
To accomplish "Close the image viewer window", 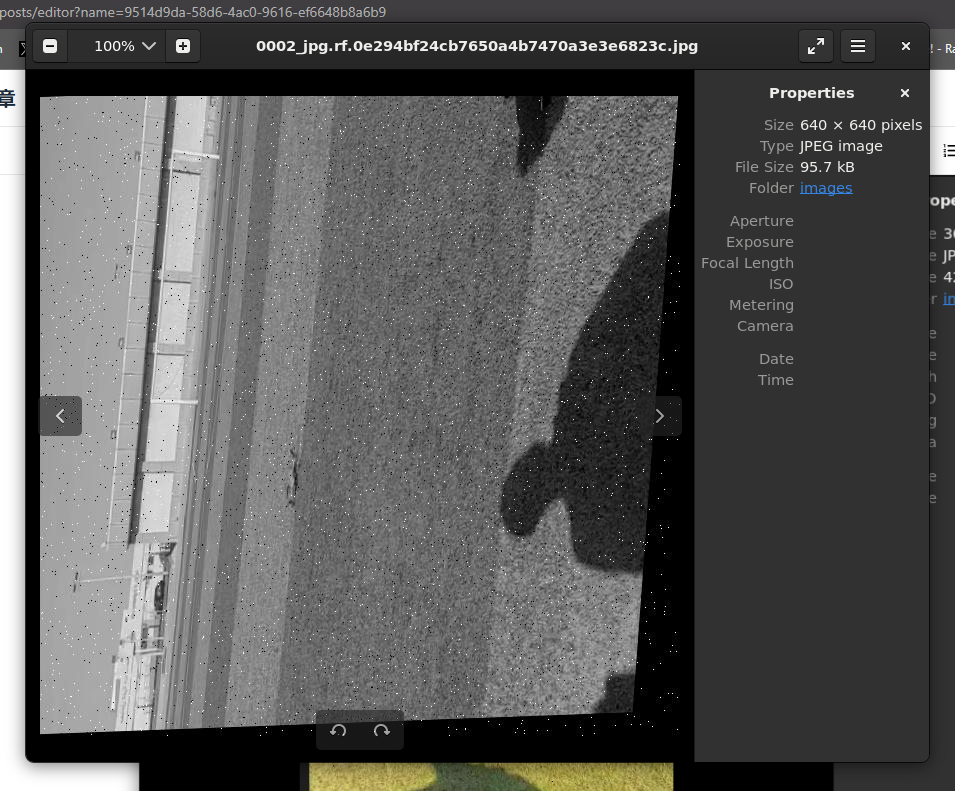I will pyautogui.click(x=906, y=46).
